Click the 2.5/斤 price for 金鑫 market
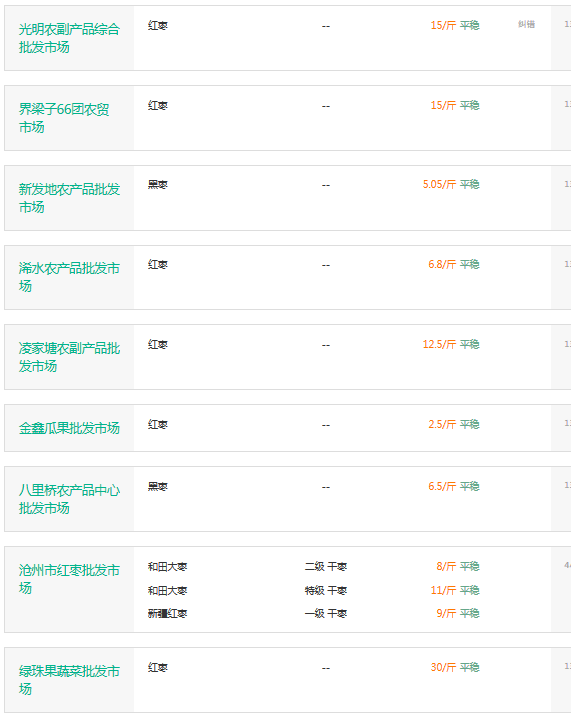 pos(442,424)
